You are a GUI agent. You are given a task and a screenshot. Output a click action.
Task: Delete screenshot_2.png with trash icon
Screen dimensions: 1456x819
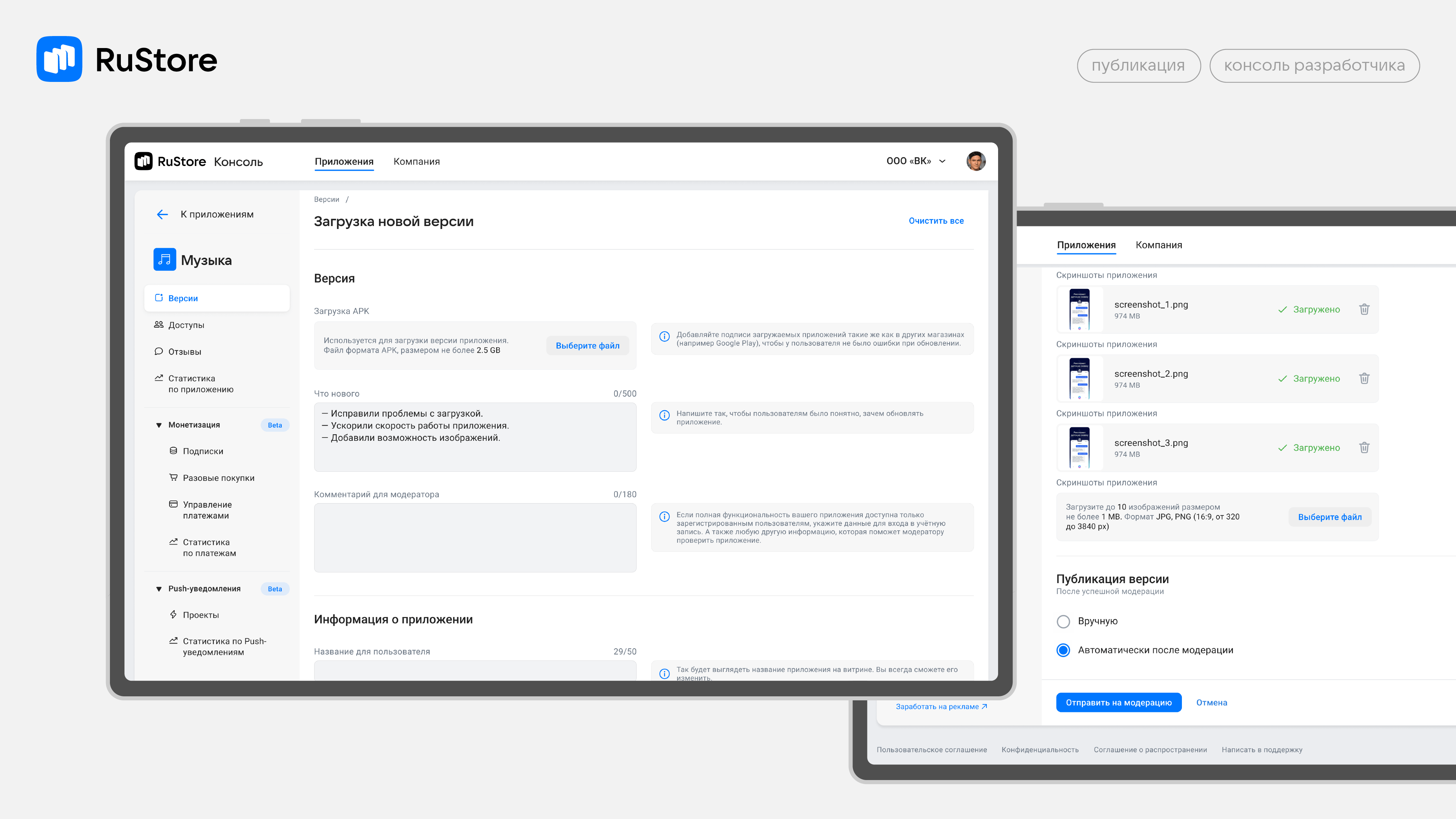coord(1364,379)
